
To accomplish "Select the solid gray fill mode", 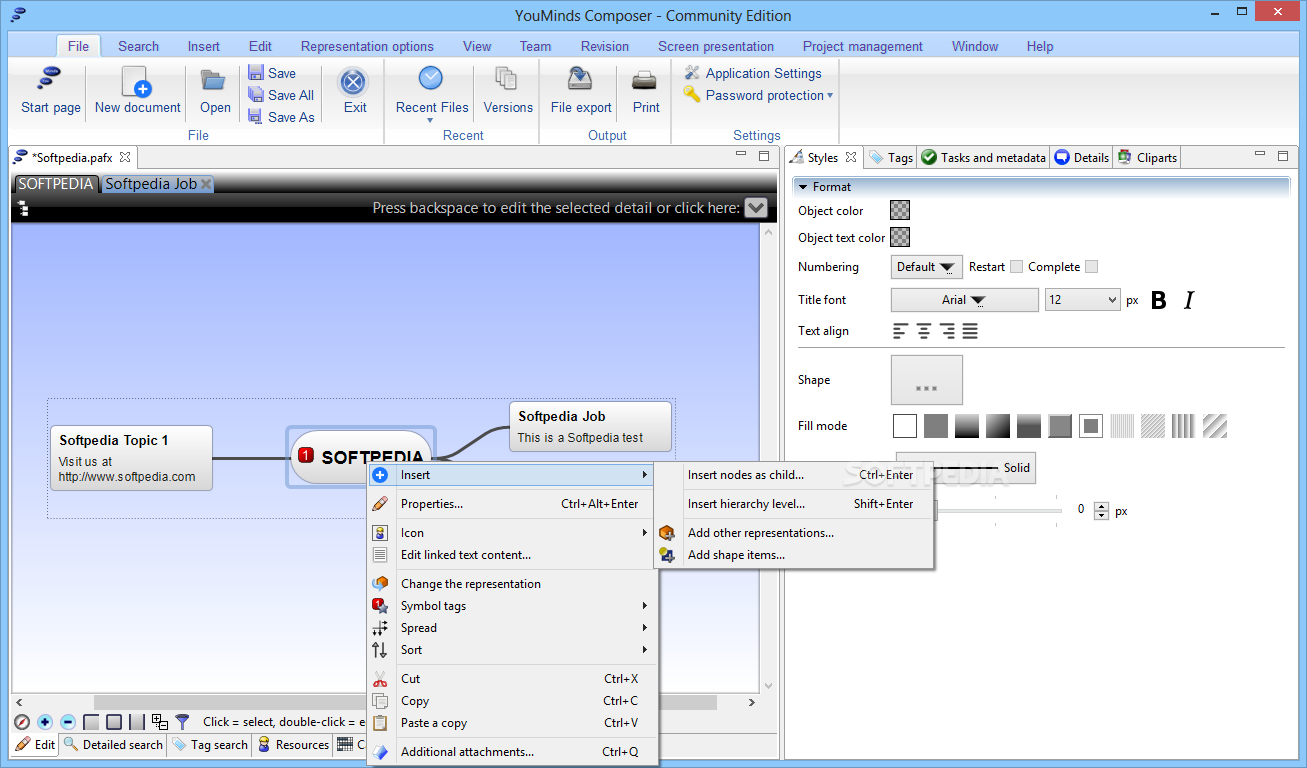I will [936, 426].
